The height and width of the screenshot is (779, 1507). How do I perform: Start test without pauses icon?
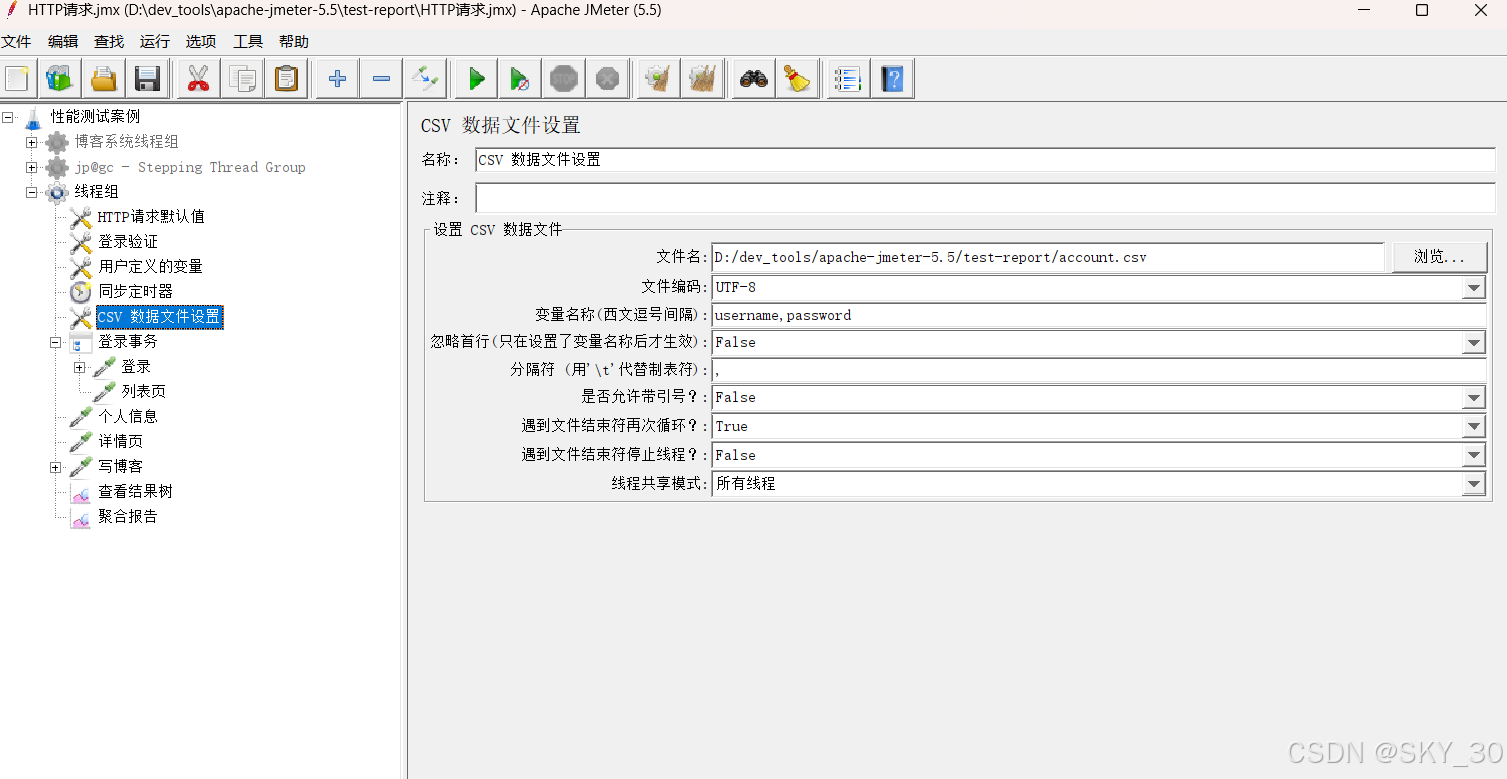pyautogui.click(x=520, y=78)
